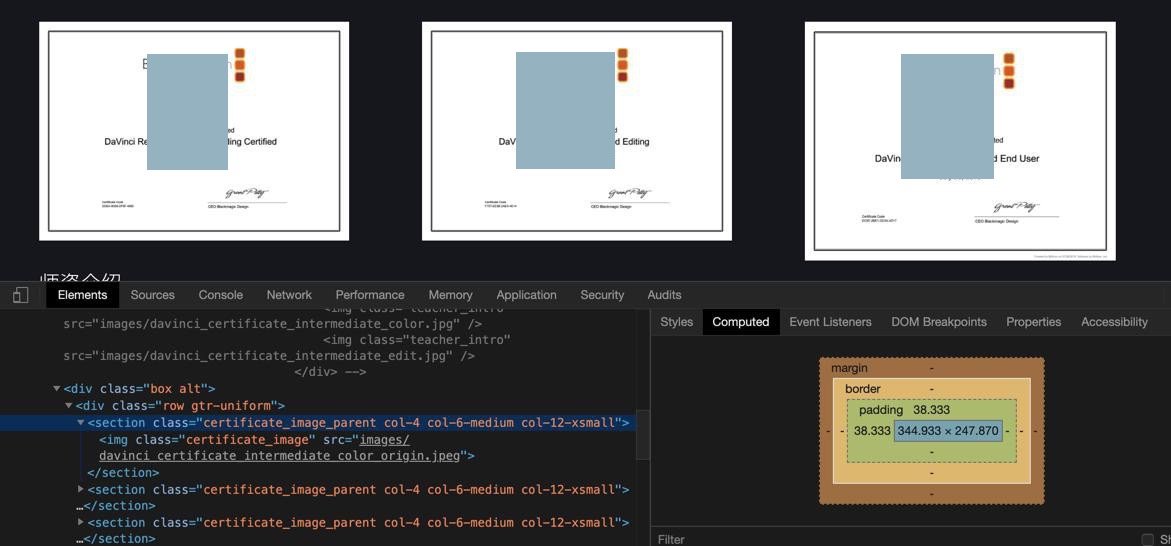The image size is (1171, 546).
Task: Click the commented intermediate_color.jpg src line
Action: pos(273,324)
